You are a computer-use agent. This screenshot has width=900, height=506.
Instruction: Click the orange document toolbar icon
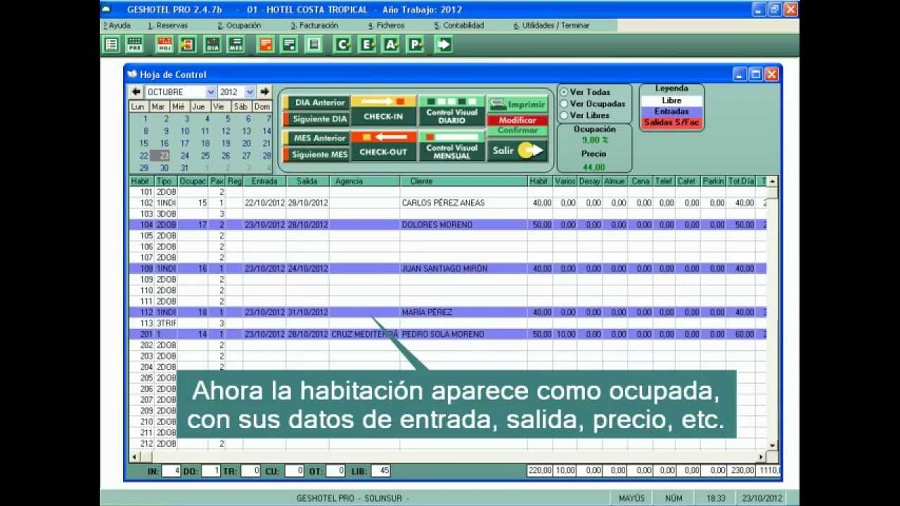(x=266, y=44)
